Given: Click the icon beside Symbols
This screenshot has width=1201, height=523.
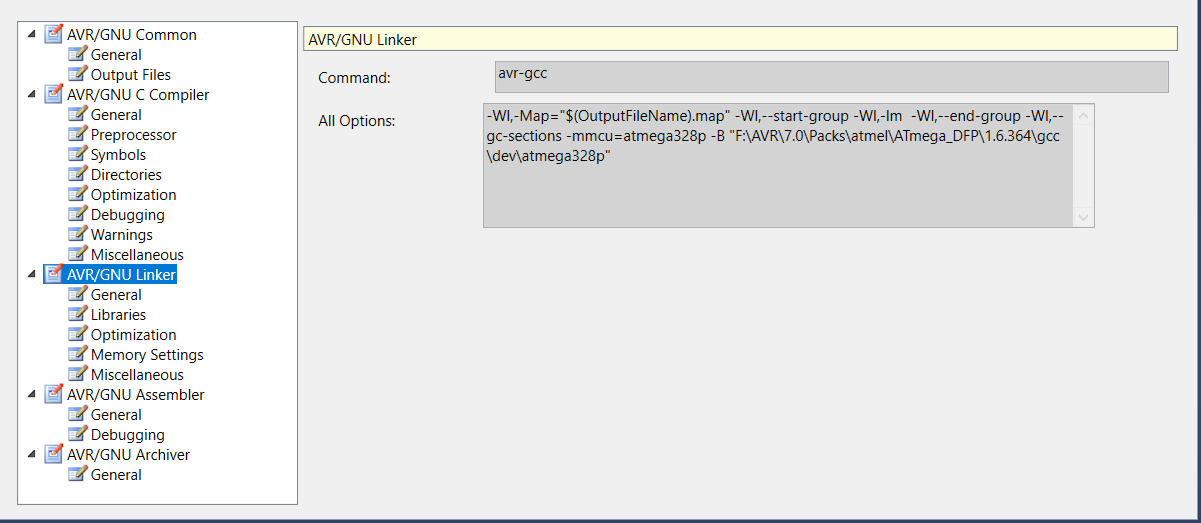Looking at the screenshot, I should (x=77, y=154).
